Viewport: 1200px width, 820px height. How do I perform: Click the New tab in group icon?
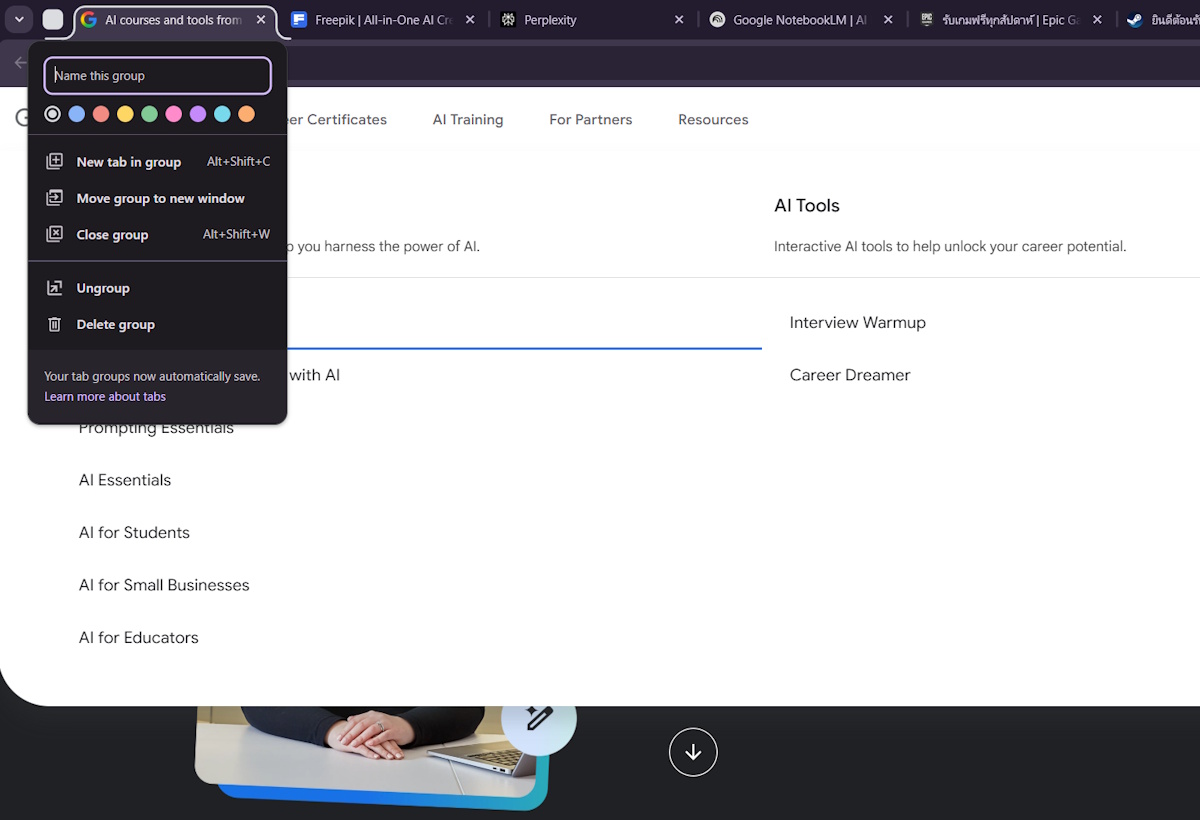coord(55,162)
